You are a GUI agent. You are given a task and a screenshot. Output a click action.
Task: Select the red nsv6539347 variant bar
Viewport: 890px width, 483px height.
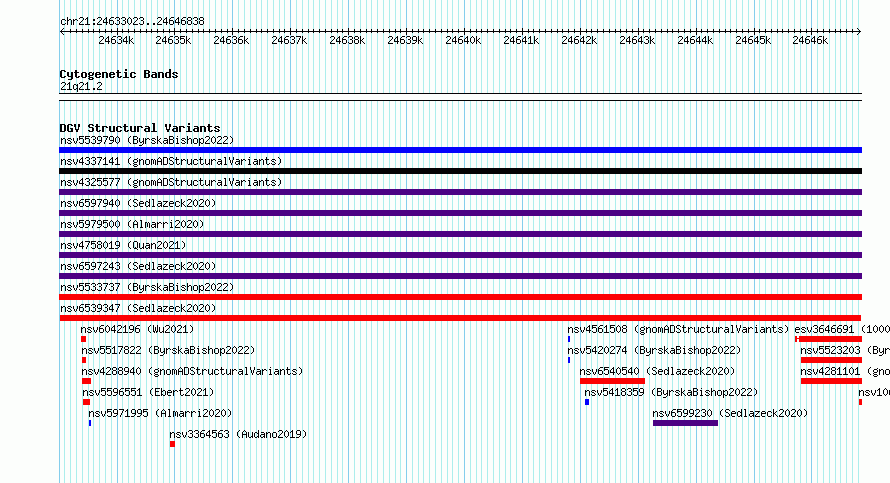(x=460, y=318)
